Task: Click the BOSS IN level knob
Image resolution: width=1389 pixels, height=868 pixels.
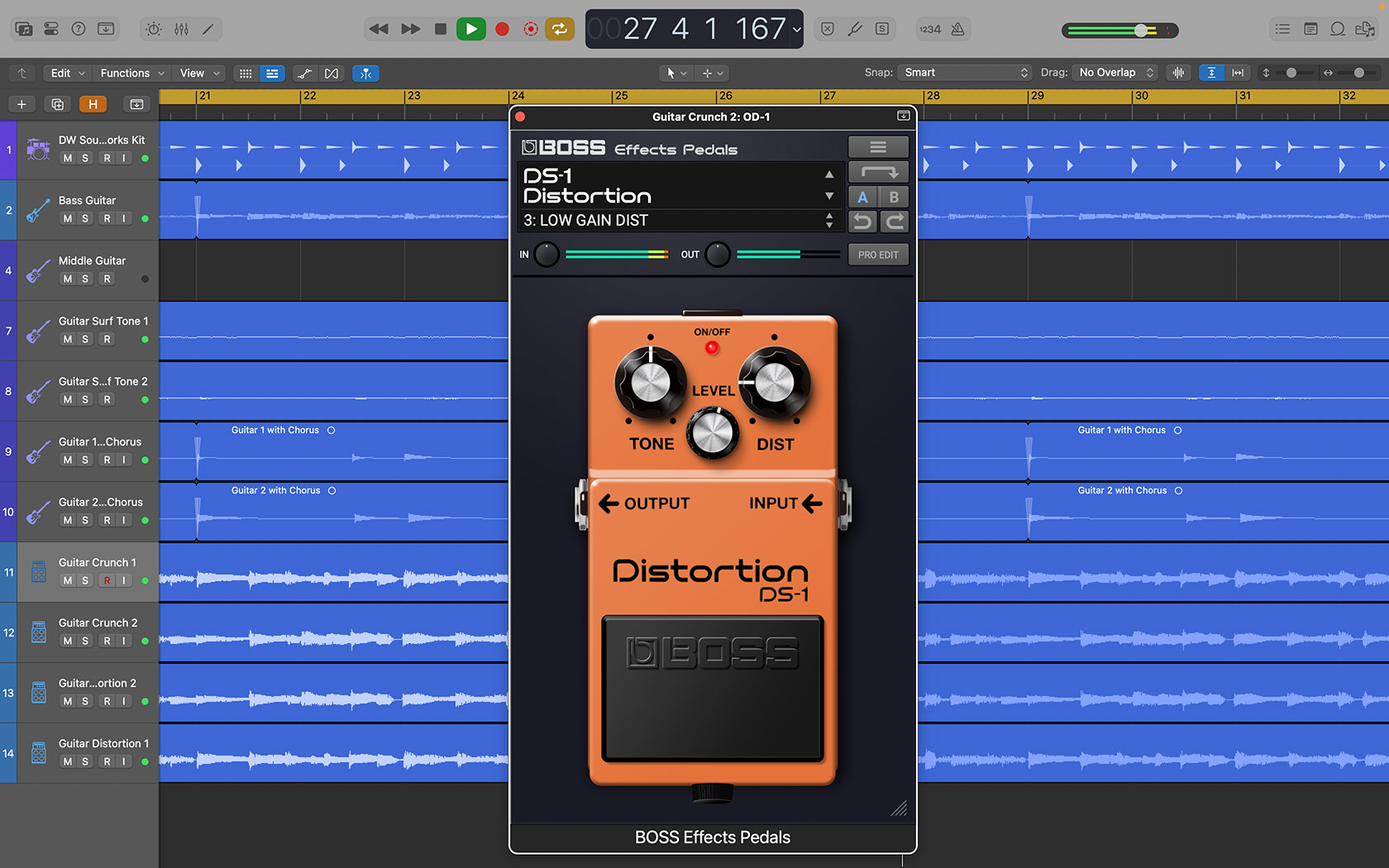Action: tap(547, 255)
